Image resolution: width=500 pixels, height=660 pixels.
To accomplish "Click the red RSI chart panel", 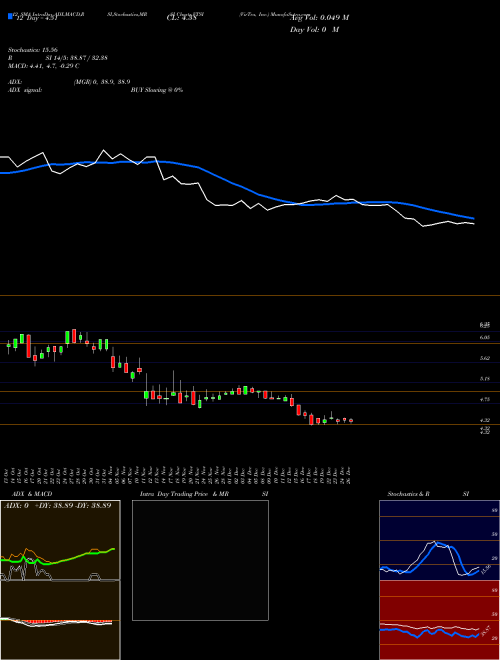I will [439, 620].
